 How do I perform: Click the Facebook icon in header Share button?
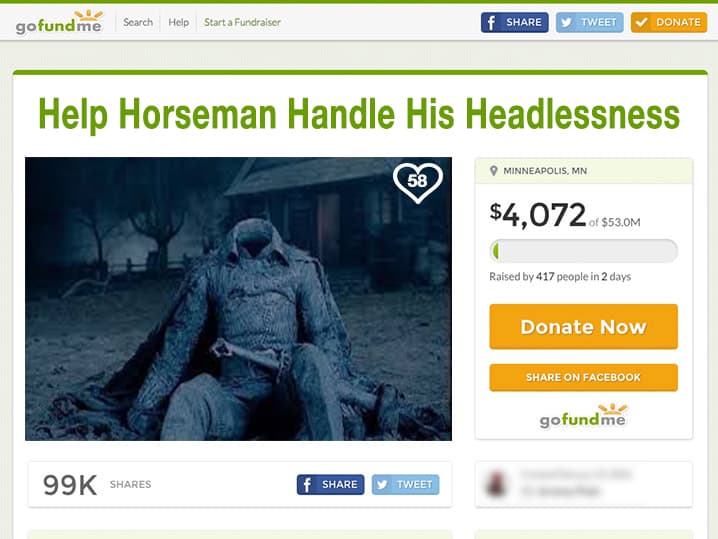(491, 22)
